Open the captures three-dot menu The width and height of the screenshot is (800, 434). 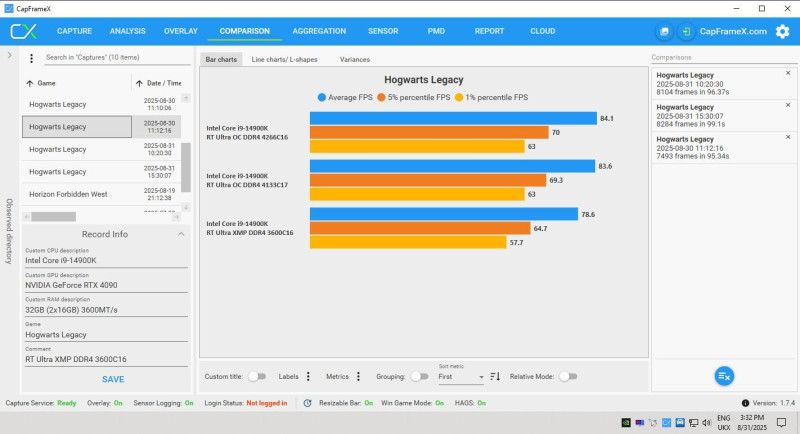pyautogui.click(x=32, y=58)
